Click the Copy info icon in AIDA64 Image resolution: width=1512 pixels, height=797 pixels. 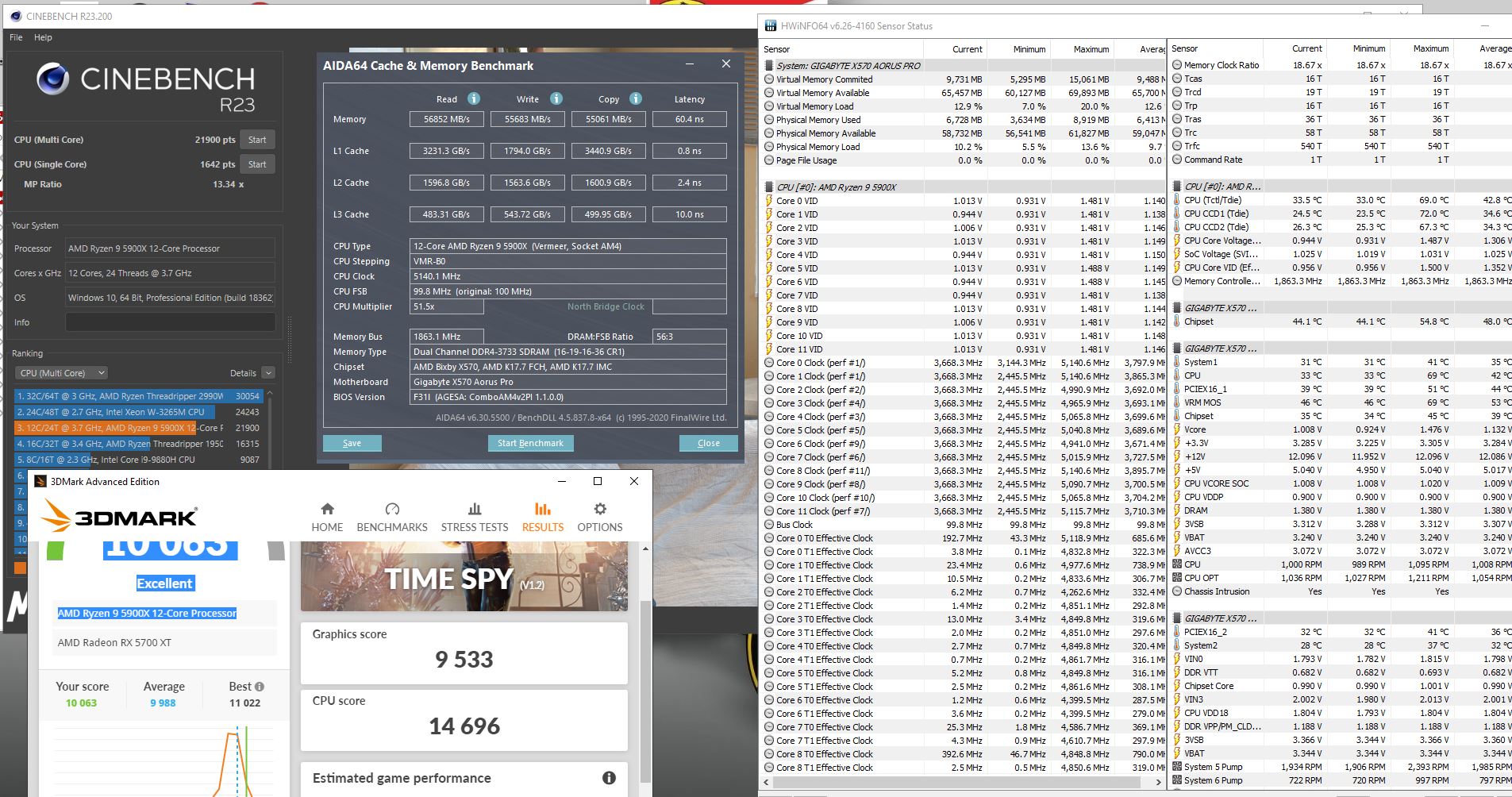click(x=636, y=98)
